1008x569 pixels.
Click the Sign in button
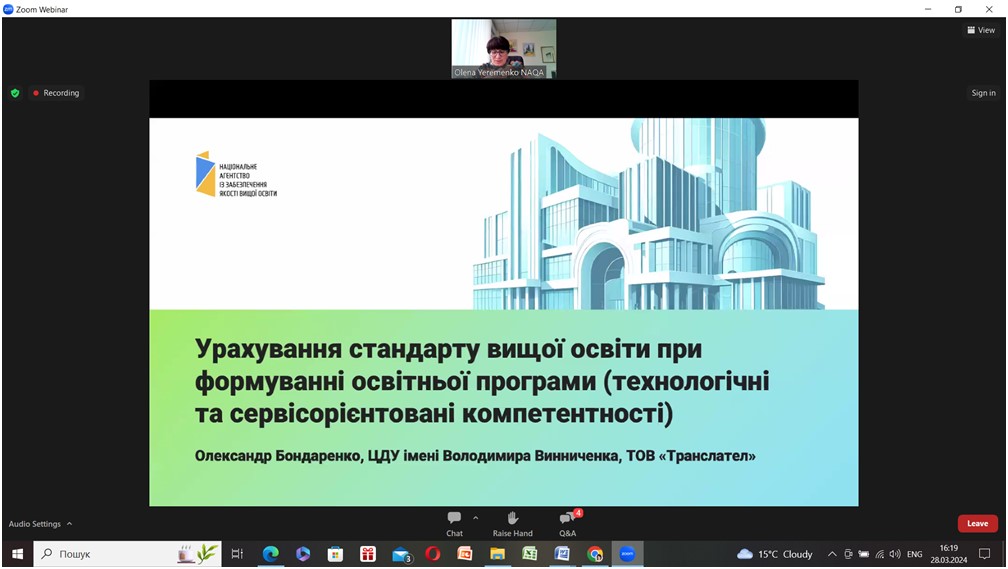click(x=983, y=93)
